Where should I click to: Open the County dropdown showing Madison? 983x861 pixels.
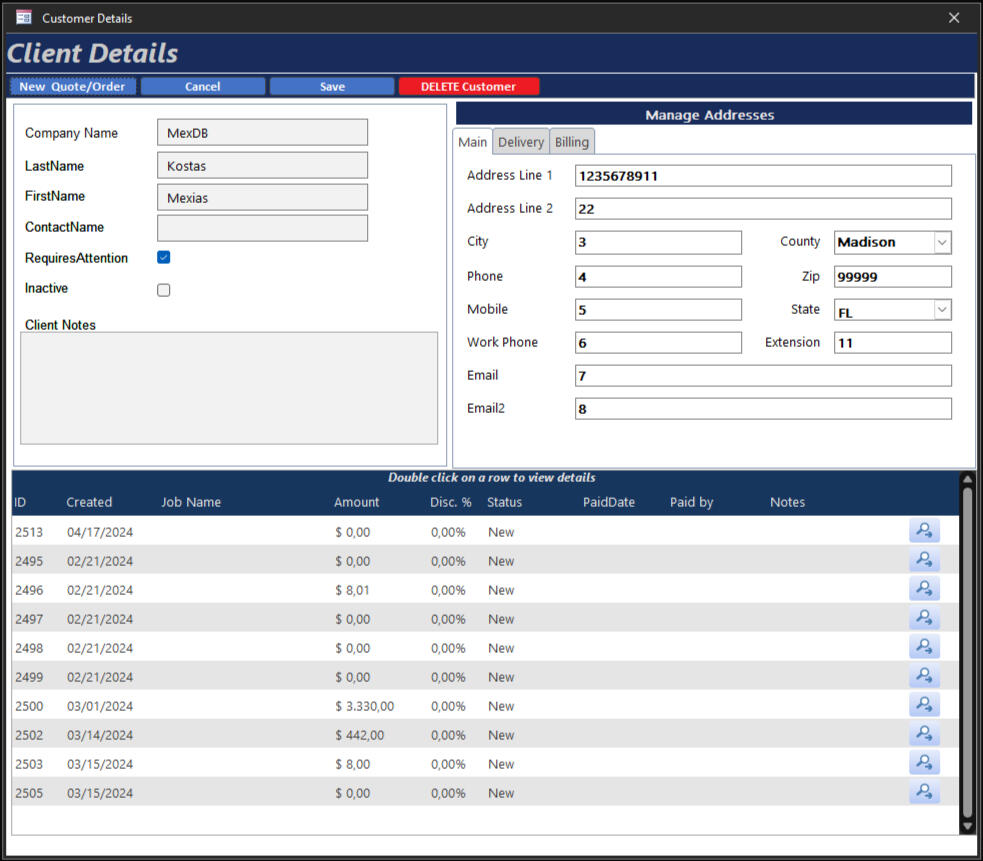point(941,242)
